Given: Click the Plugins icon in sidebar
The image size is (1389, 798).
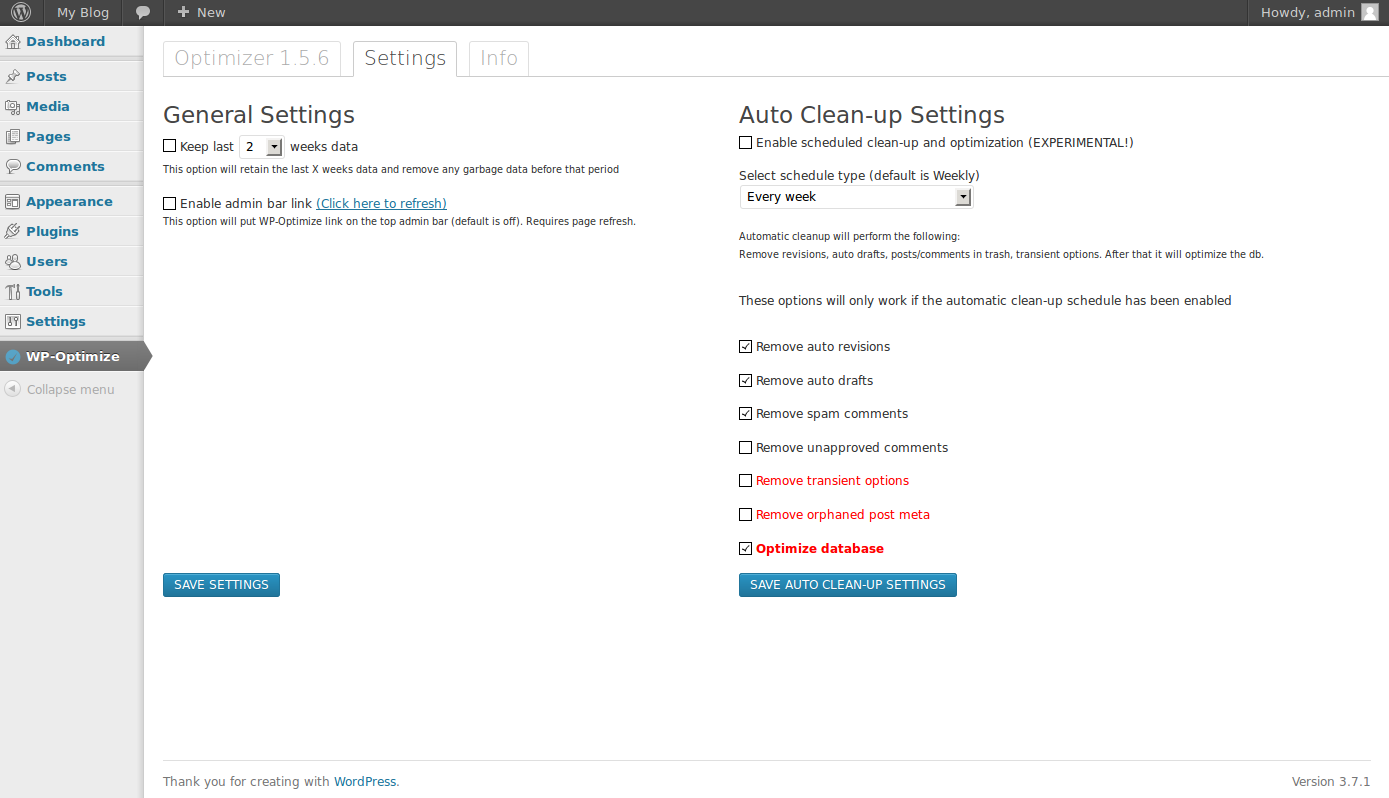Looking at the screenshot, I should pyautogui.click(x=13, y=232).
